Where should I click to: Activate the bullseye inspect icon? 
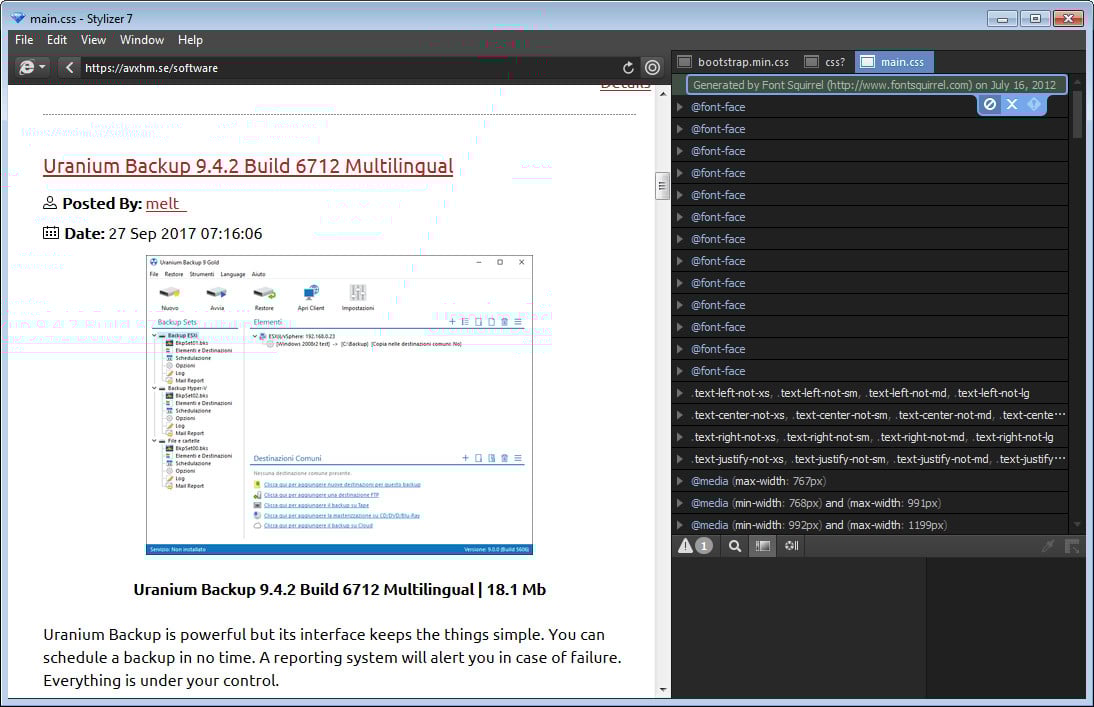[x=652, y=68]
